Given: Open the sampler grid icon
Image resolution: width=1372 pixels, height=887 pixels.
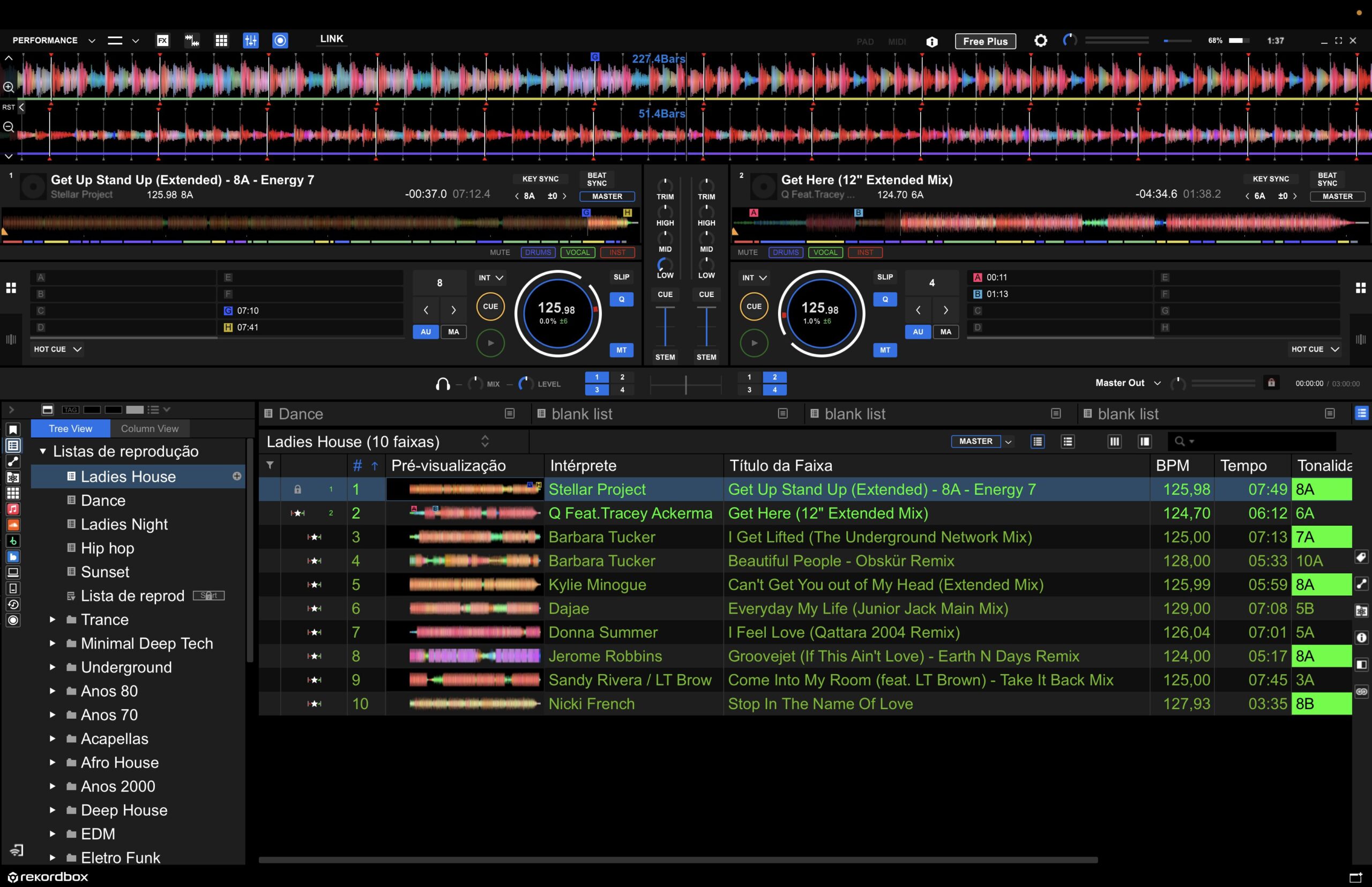Looking at the screenshot, I should pos(221,40).
